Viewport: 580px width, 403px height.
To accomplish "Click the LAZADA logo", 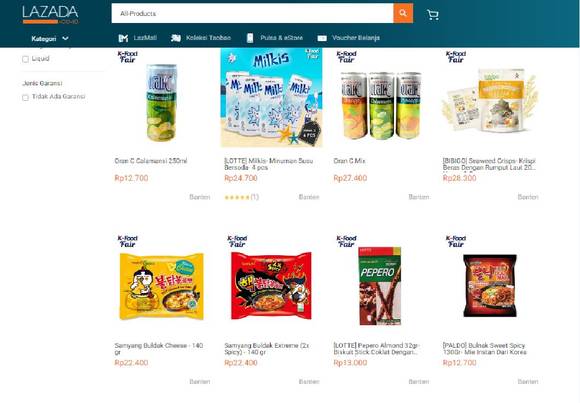I will click(x=50, y=14).
